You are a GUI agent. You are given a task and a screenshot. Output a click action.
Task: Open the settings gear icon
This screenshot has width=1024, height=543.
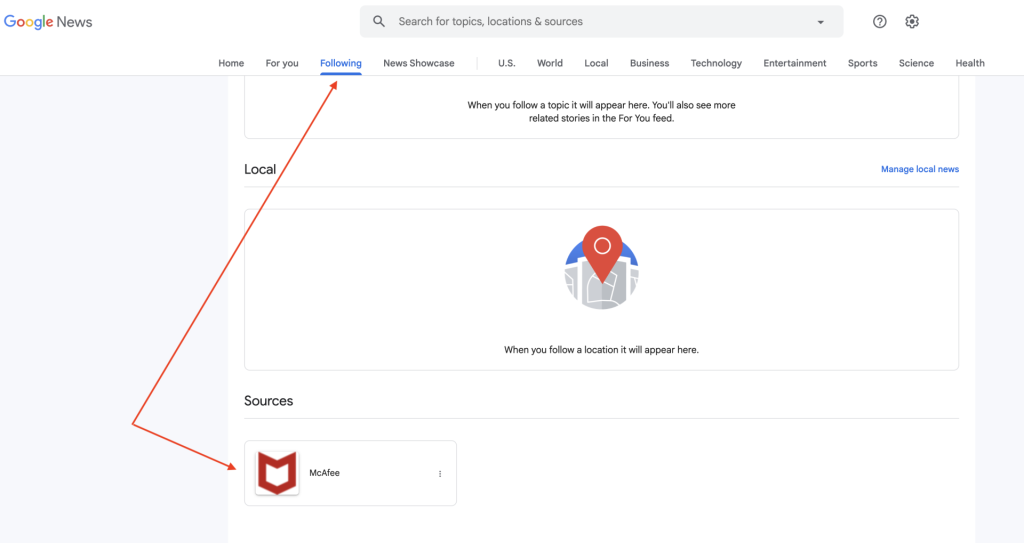[912, 22]
